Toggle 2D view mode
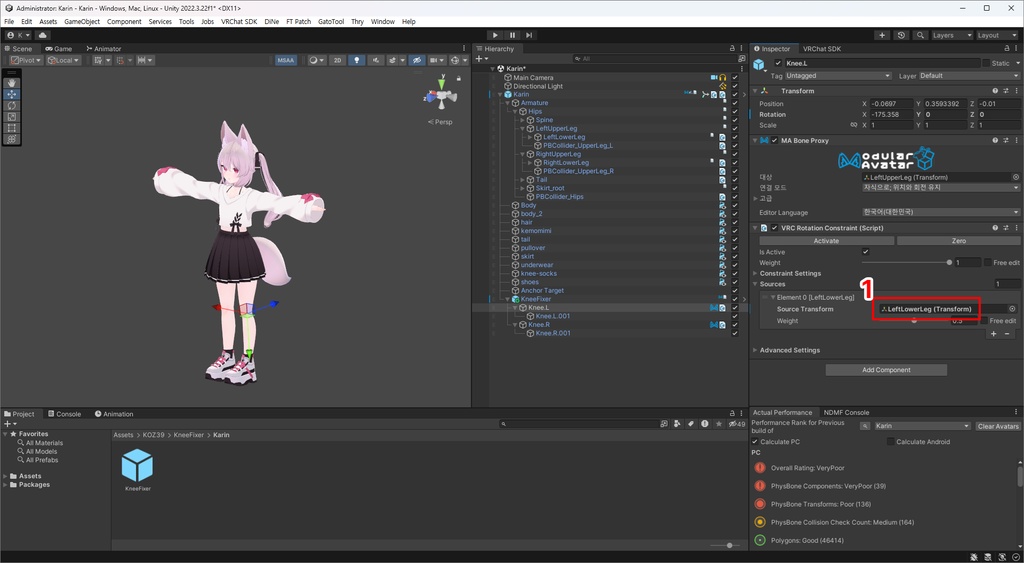The height and width of the screenshot is (563, 1024). [x=338, y=60]
